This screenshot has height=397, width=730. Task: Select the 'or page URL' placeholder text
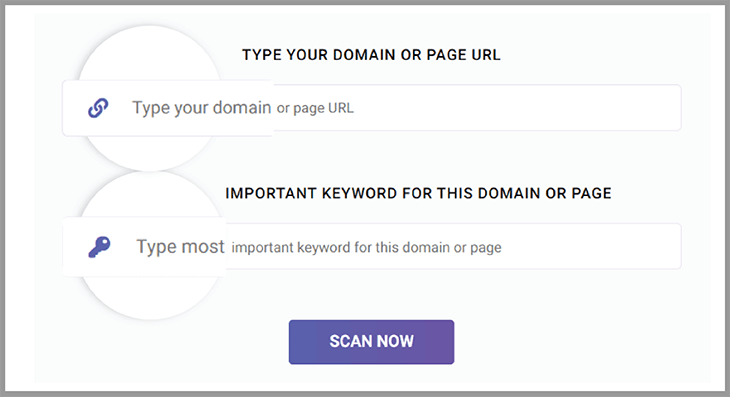tap(315, 108)
